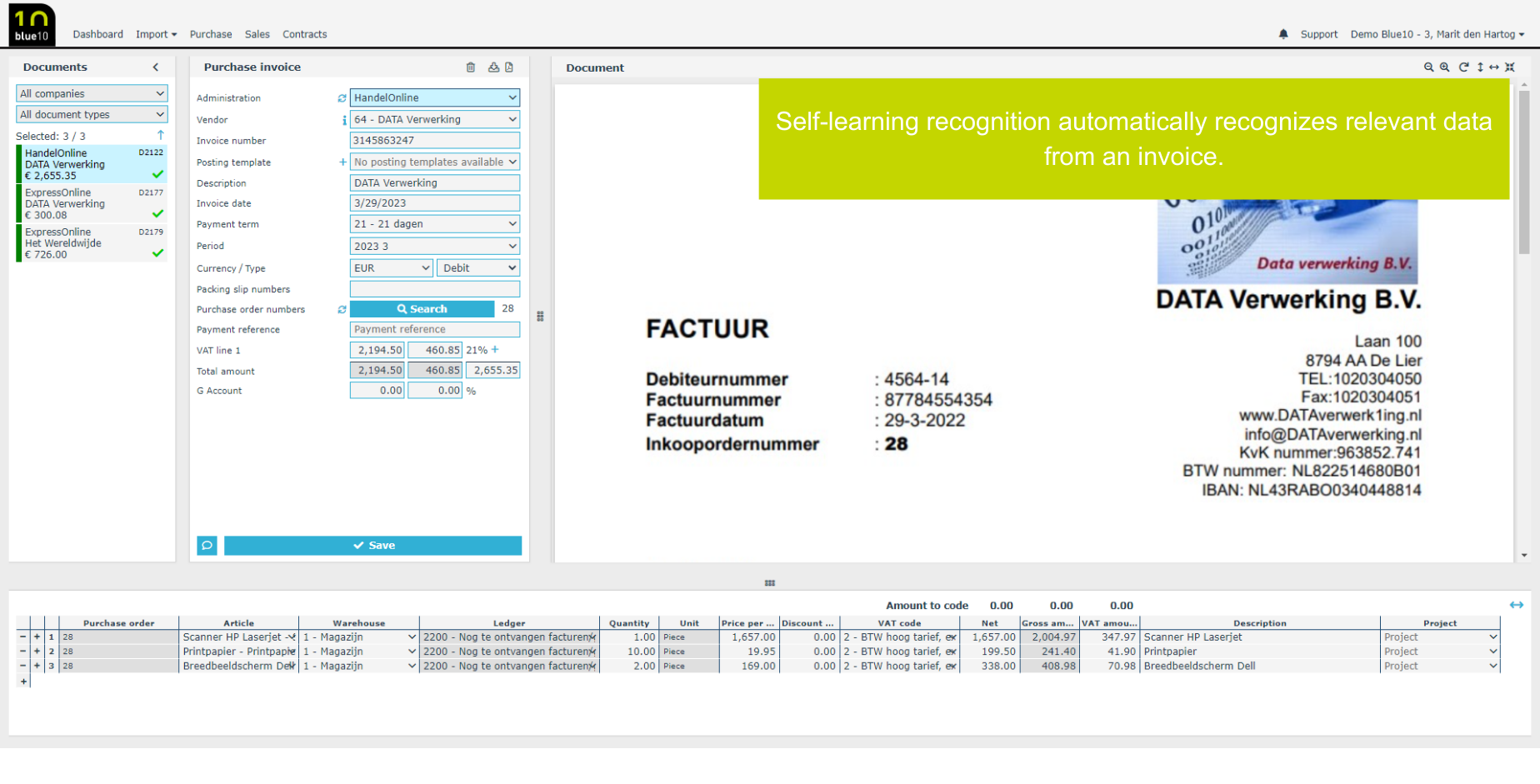Screen dimensions: 1540x784
Task: Open the notifications bell
Action: click(1283, 34)
